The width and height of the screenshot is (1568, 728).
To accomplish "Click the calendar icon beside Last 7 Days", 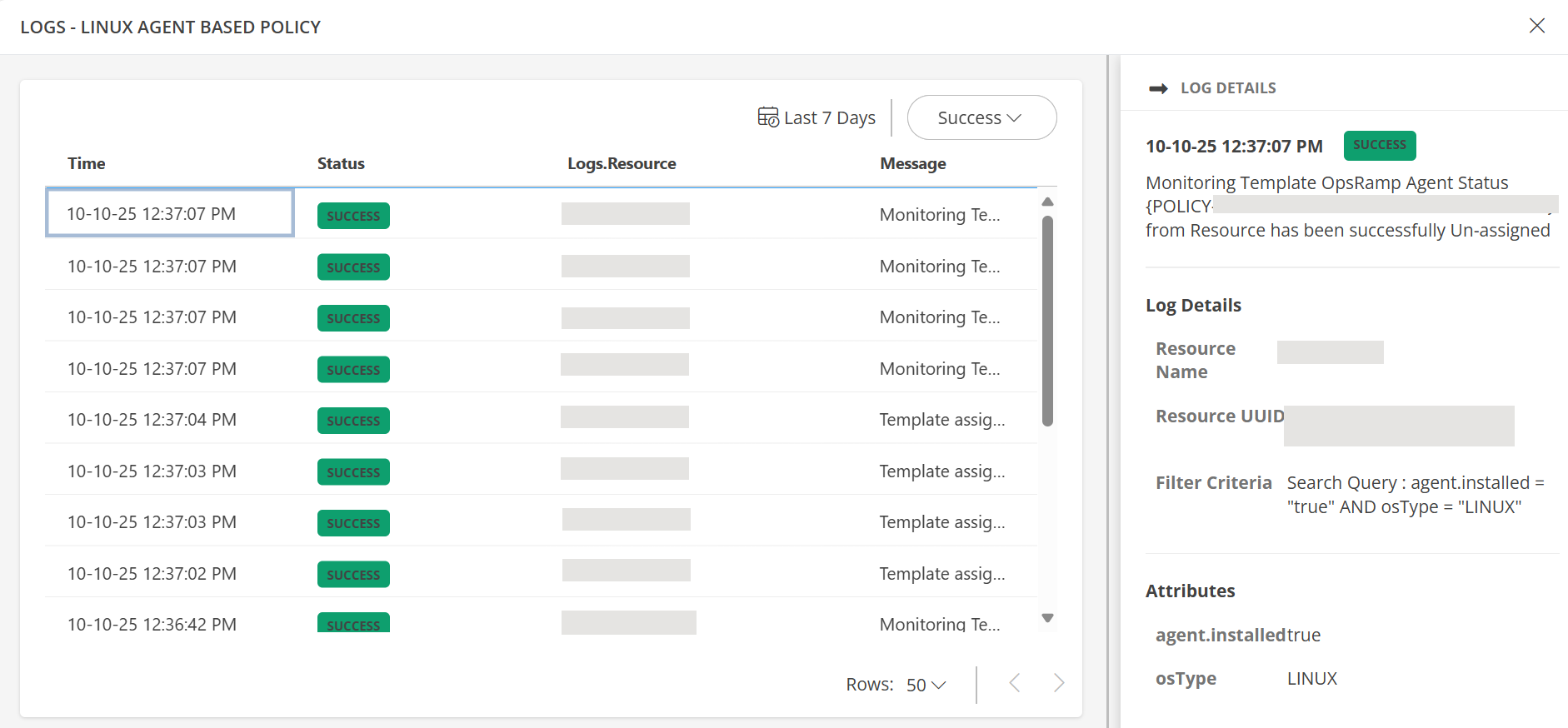I will [x=767, y=117].
